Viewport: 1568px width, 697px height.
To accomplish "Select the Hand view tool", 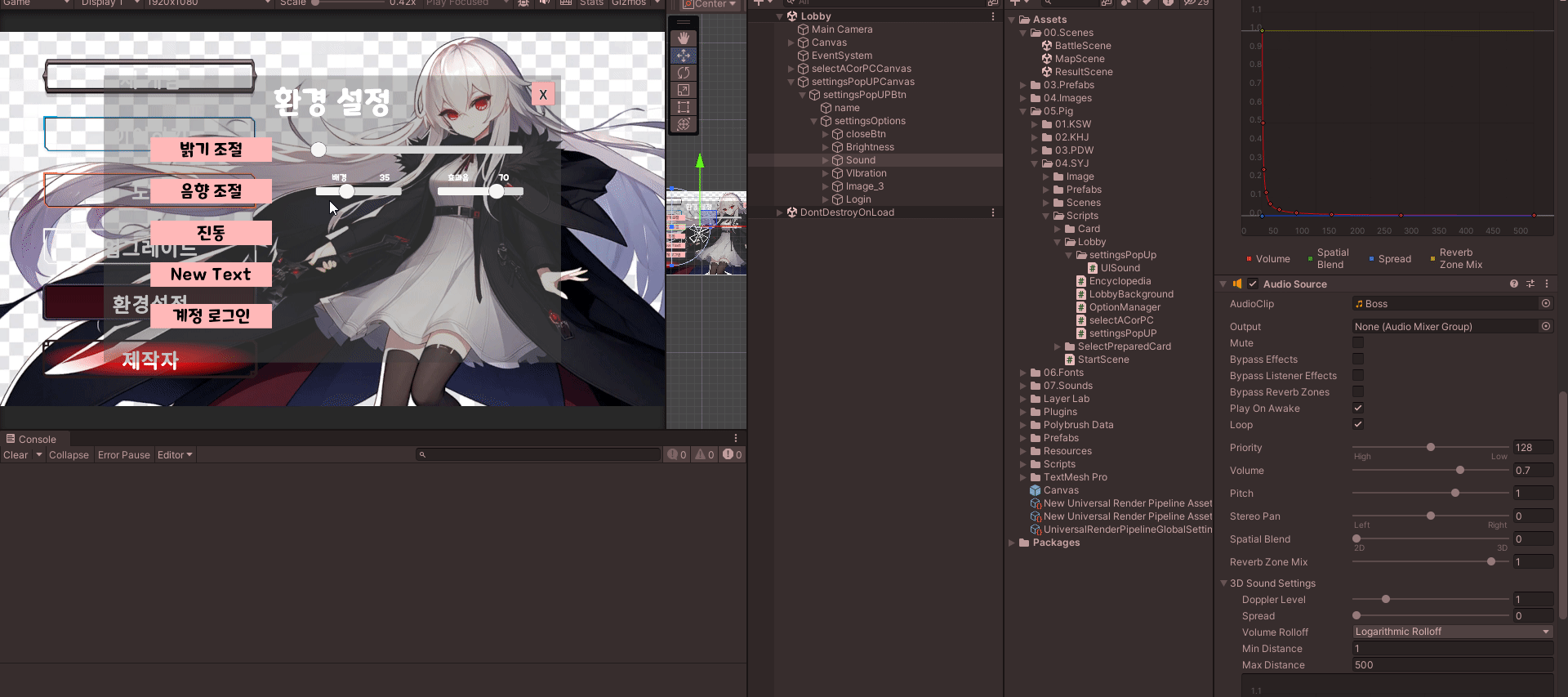I will coord(684,38).
